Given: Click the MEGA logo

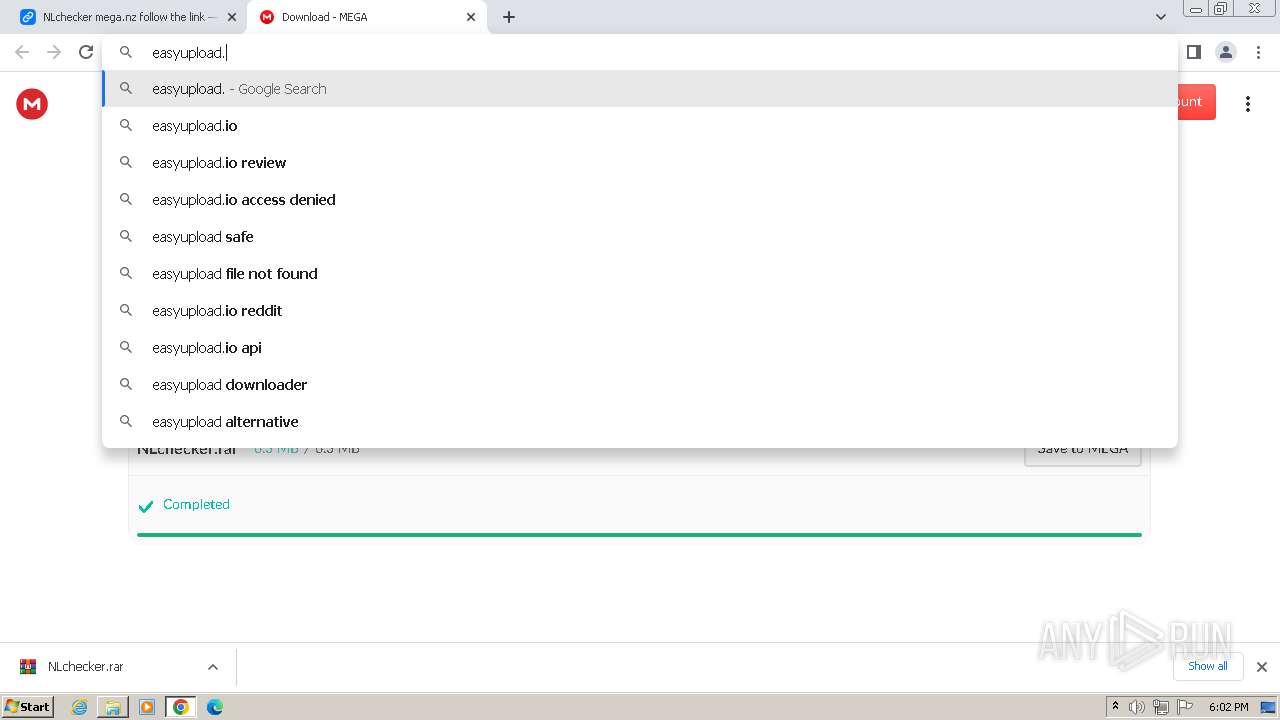Looking at the screenshot, I should coord(32,103).
